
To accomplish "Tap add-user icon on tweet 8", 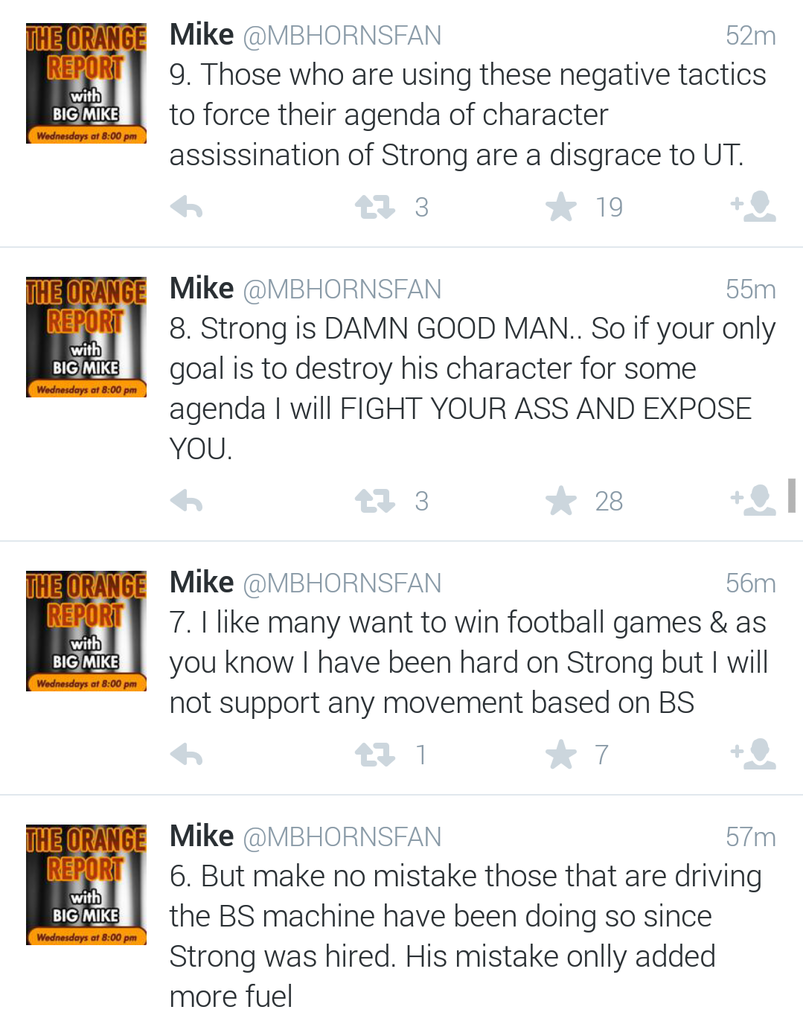I will [x=754, y=499].
